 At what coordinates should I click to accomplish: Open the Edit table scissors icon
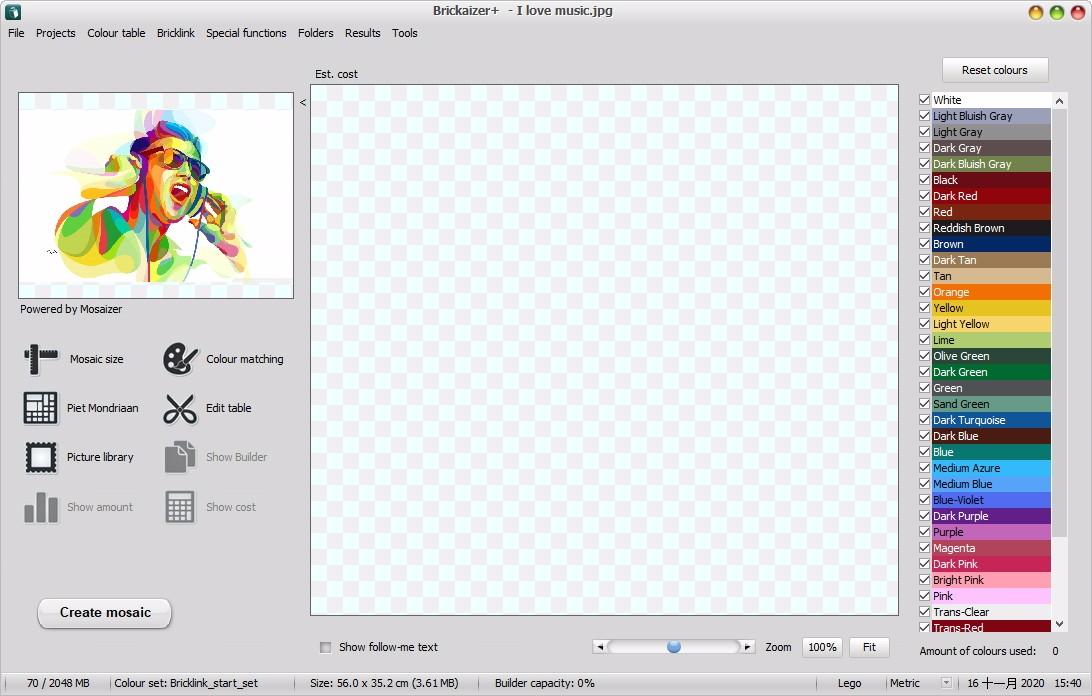click(180, 409)
